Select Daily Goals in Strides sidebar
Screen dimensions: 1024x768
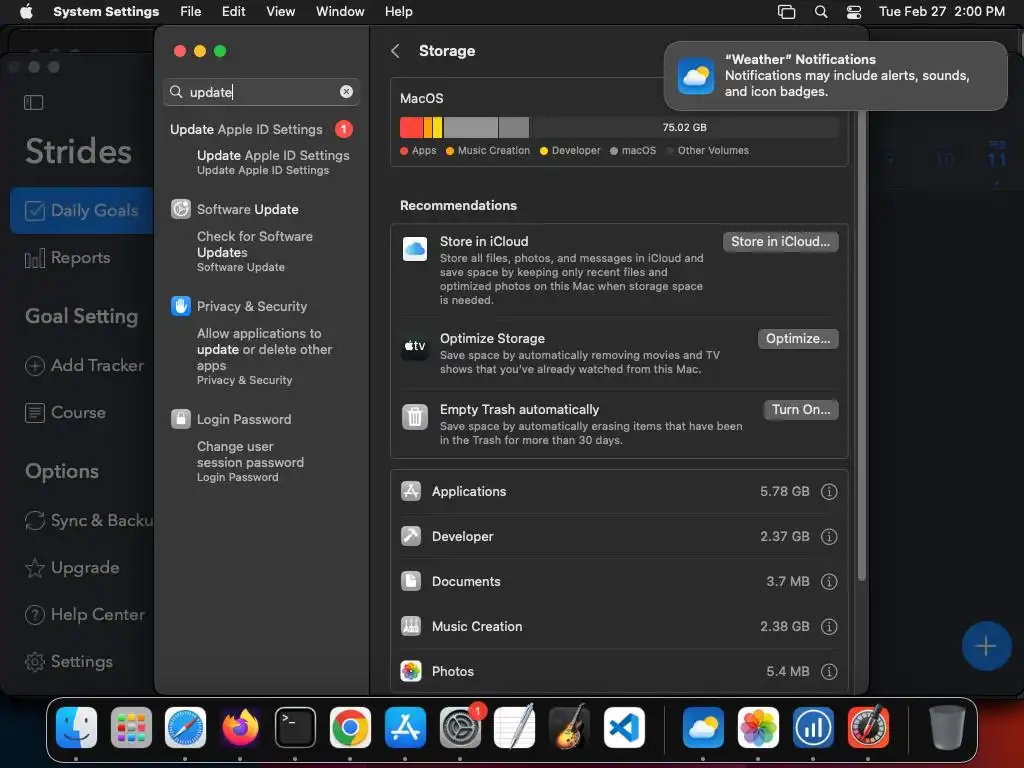(82, 210)
